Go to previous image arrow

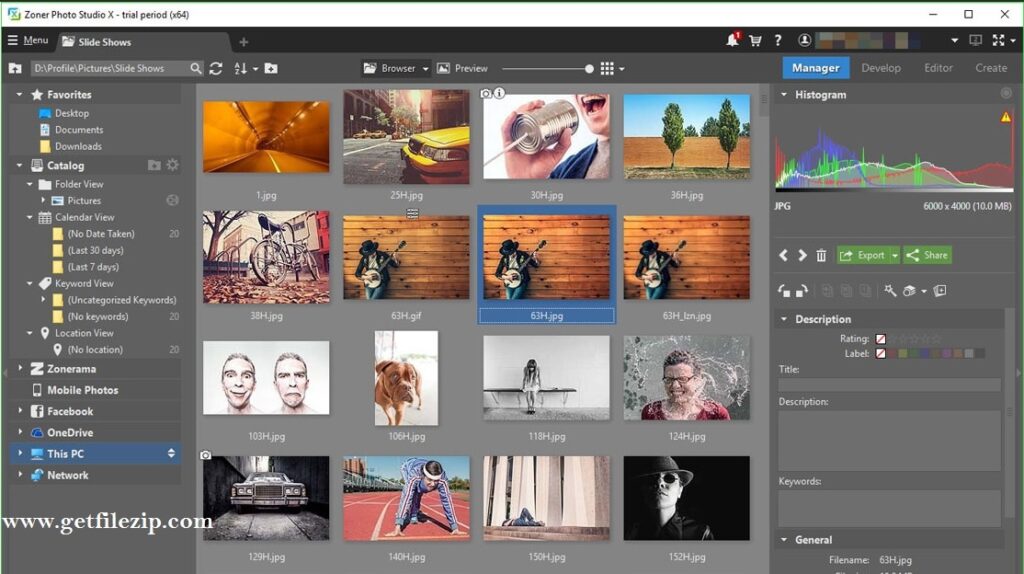pyautogui.click(x=783, y=255)
